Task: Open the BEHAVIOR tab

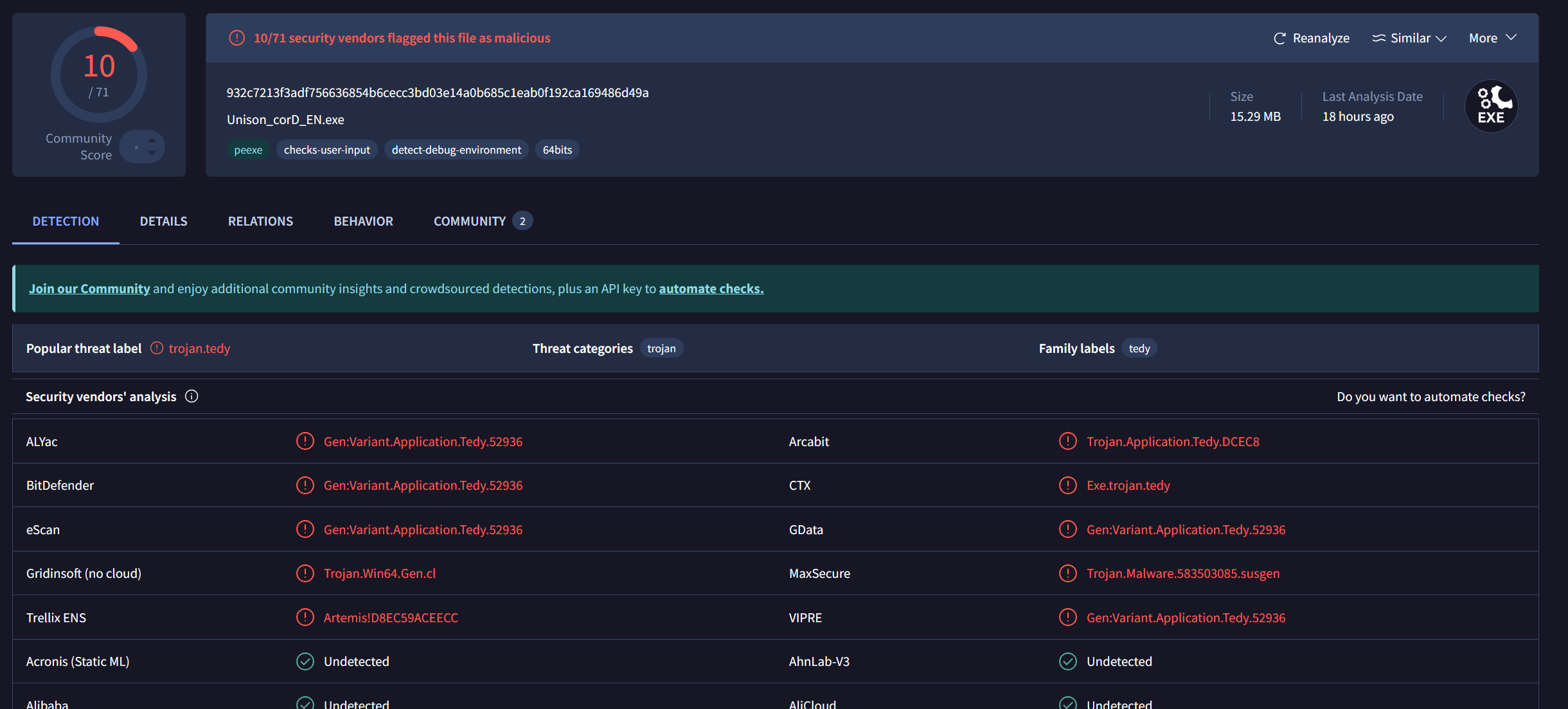Action: tap(363, 221)
